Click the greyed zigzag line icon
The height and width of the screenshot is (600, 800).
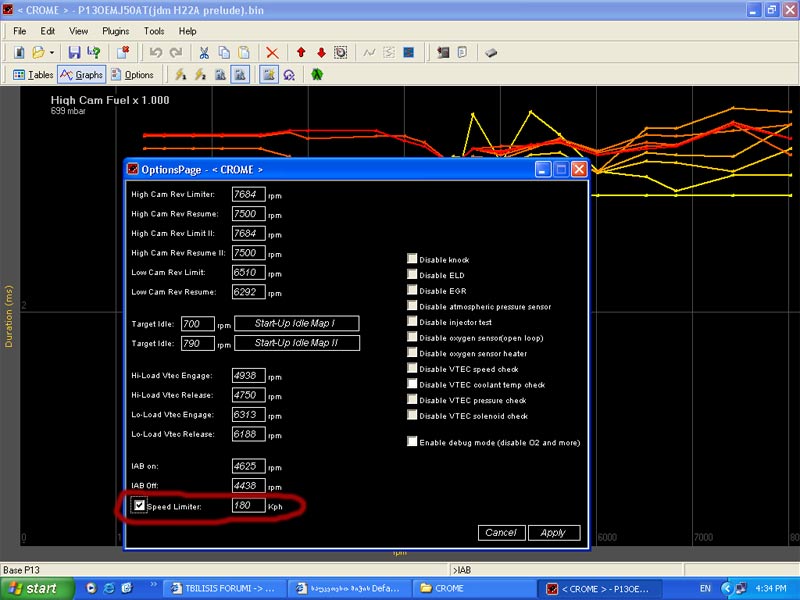click(x=369, y=52)
